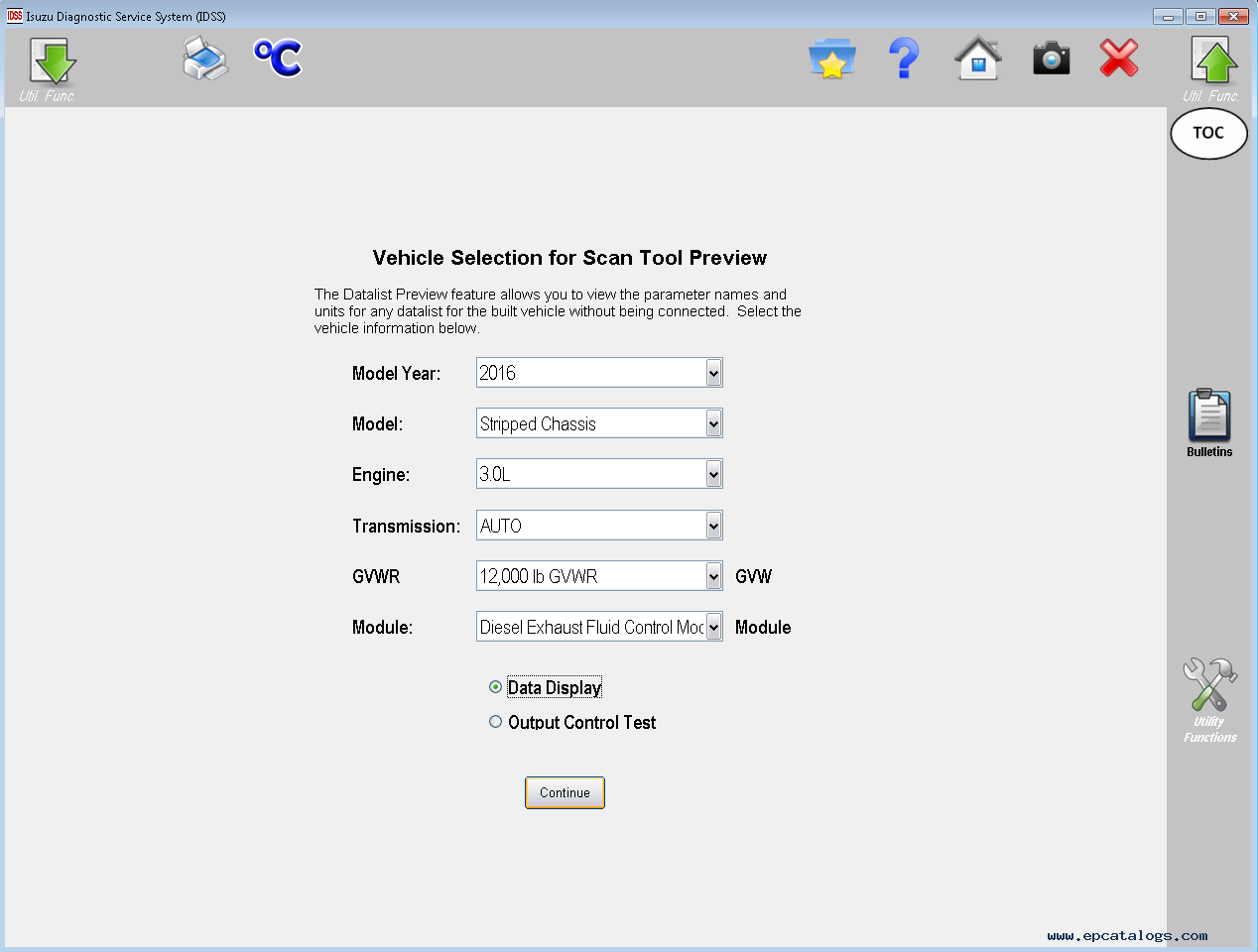The image size is (1258, 952).
Task: Close the IDSS window
Action: (1233, 16)
